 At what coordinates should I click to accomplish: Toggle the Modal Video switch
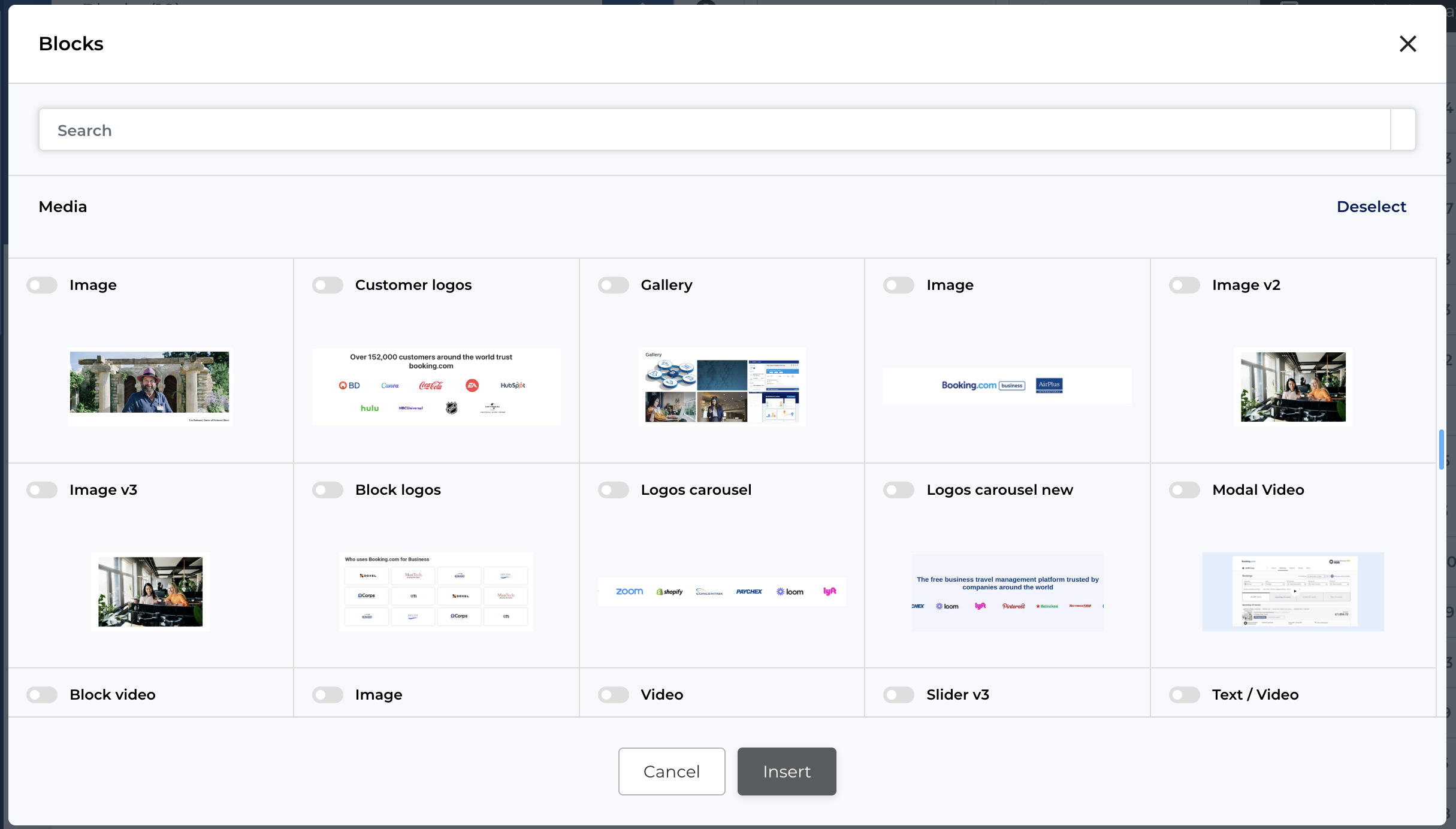pos(1184,490)
